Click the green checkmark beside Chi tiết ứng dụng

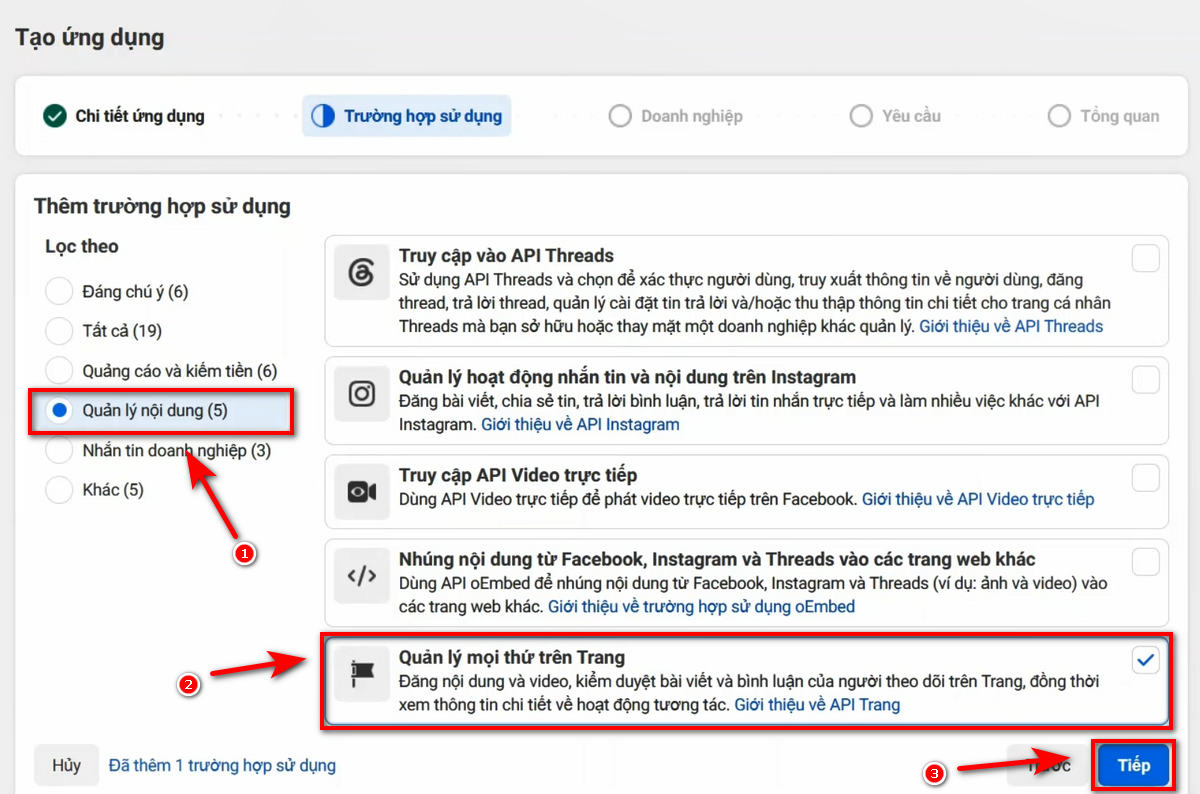click(x=54, y=116)
